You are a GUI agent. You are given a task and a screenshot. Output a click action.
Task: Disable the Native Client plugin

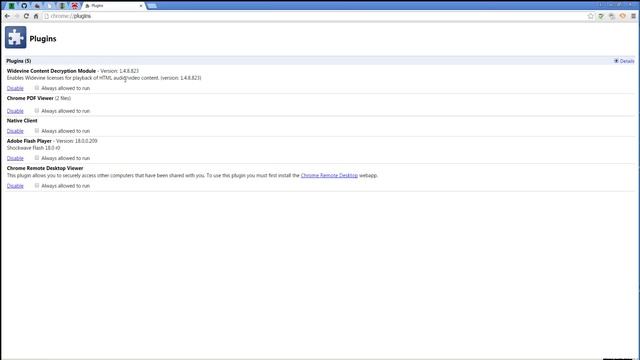pos(15,131)
